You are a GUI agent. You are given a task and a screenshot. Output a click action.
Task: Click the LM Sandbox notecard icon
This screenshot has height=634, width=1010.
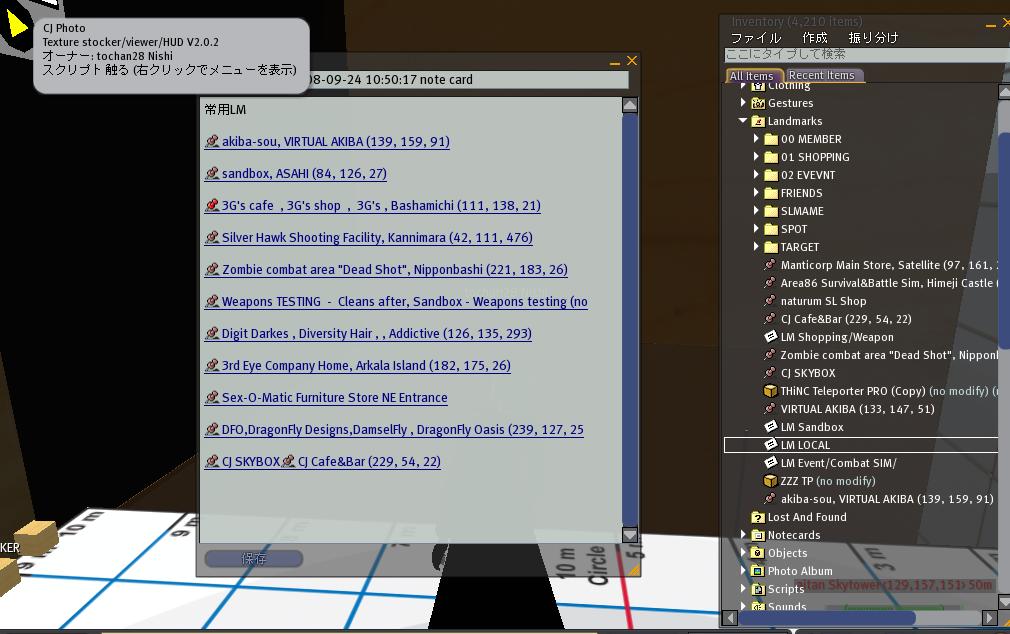tap(770, 427)
